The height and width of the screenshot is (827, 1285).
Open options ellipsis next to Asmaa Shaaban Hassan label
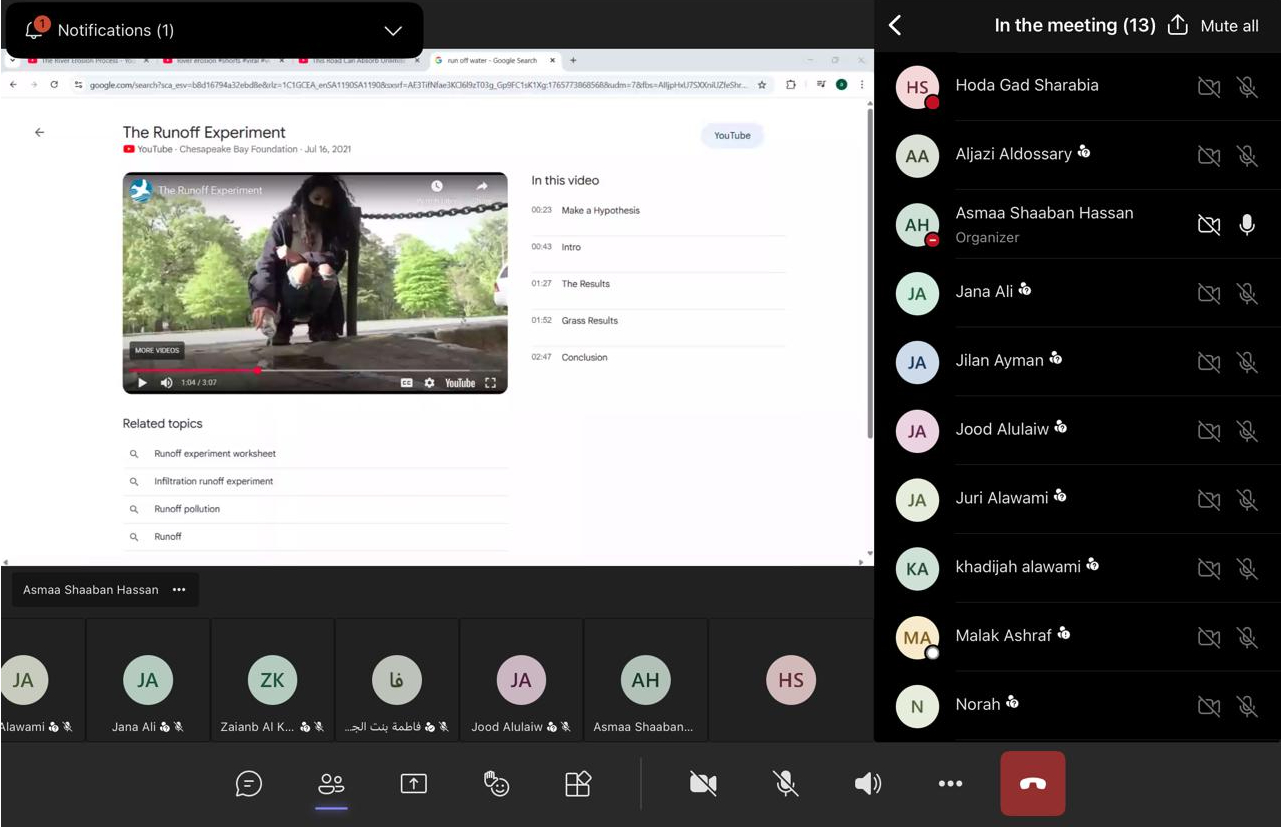(x=179, y=590)
